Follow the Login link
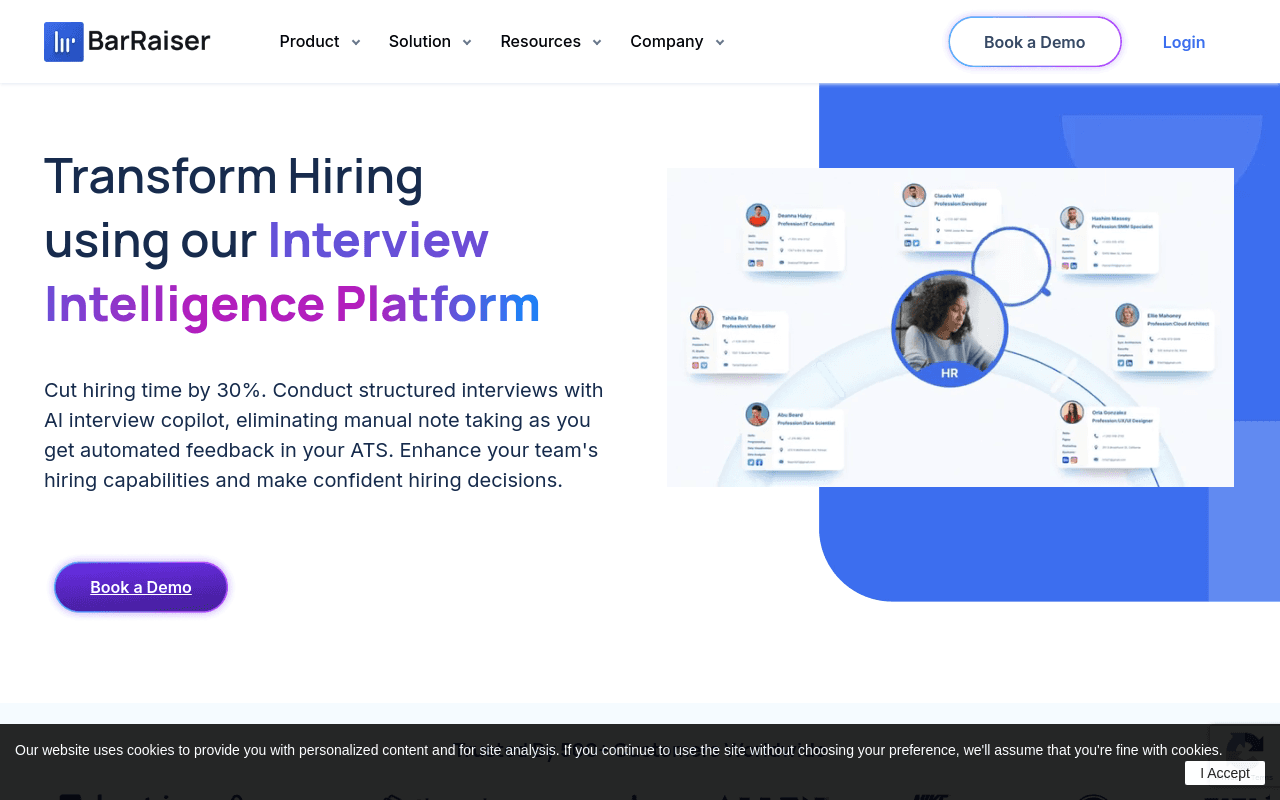The height and width of the screenshot is (800, 1280). 1184,42
